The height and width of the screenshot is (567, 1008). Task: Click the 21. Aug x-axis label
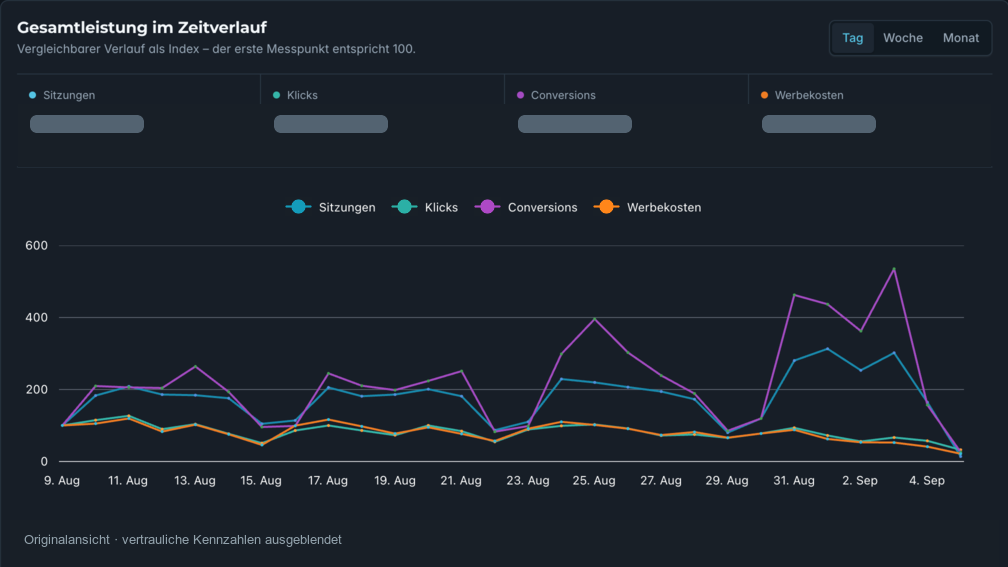click(461, 480)
